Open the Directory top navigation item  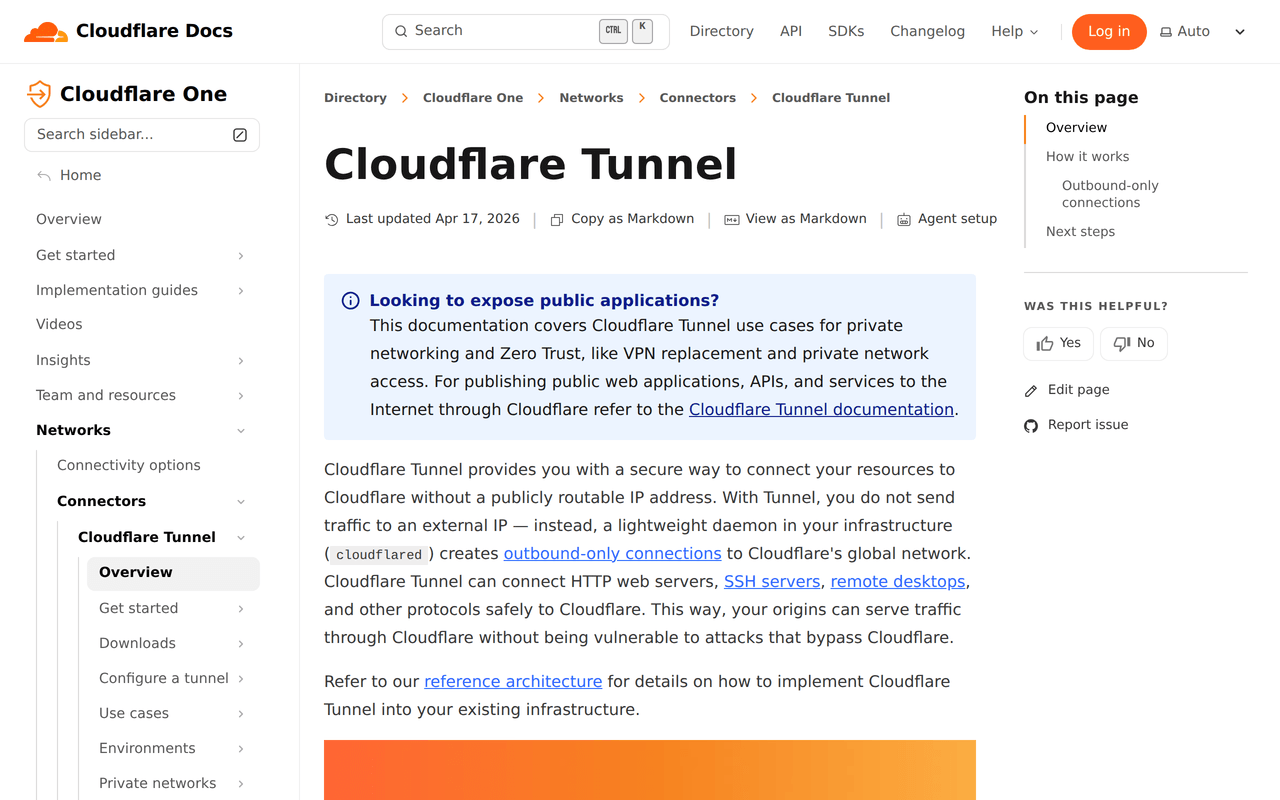721,32
